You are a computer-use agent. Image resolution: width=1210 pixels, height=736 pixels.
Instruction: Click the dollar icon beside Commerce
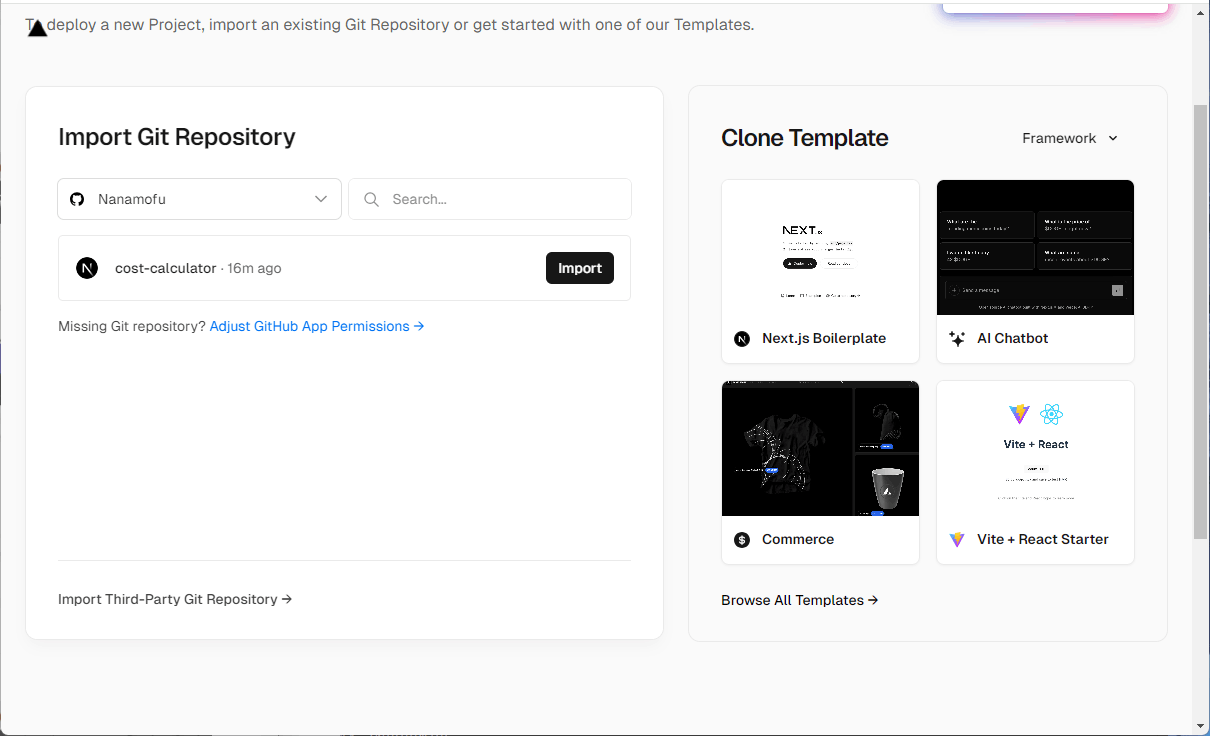[x=742, y=539]
